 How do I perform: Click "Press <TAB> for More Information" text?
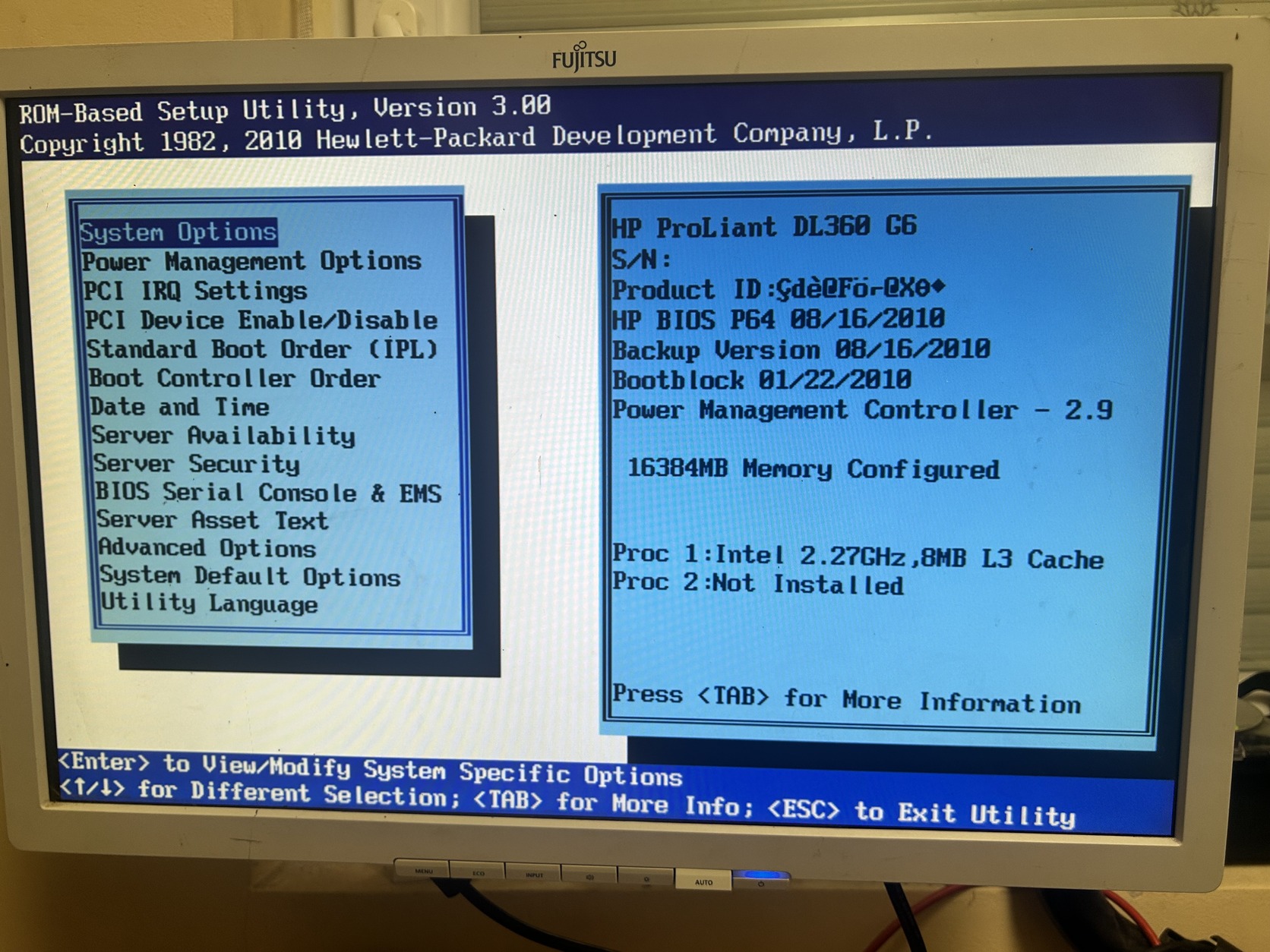pyautogui.click(x=846, y=699)
